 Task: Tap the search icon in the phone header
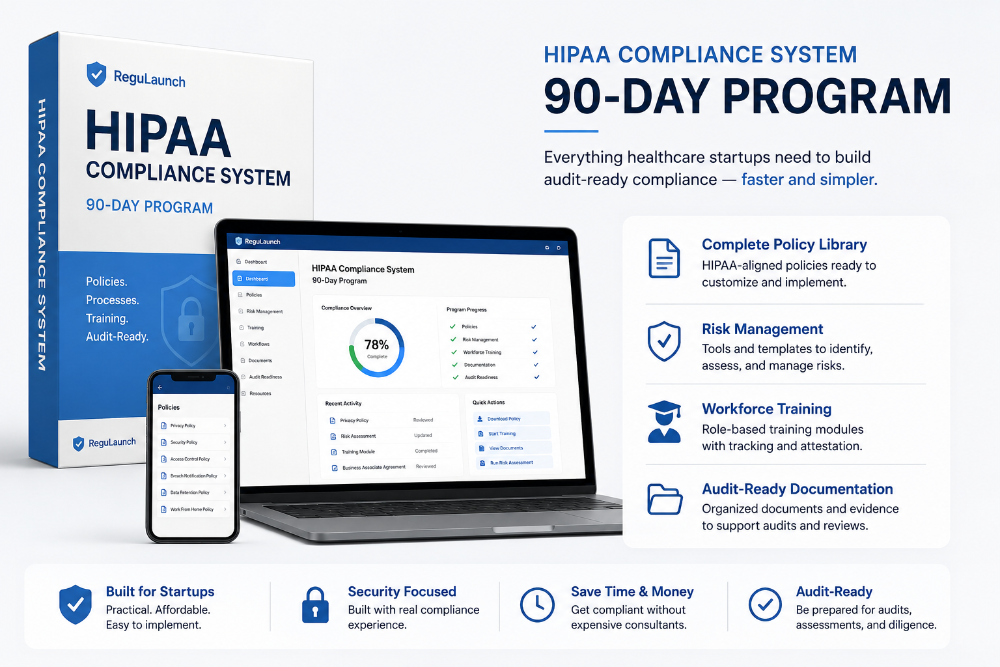(228, 388)
